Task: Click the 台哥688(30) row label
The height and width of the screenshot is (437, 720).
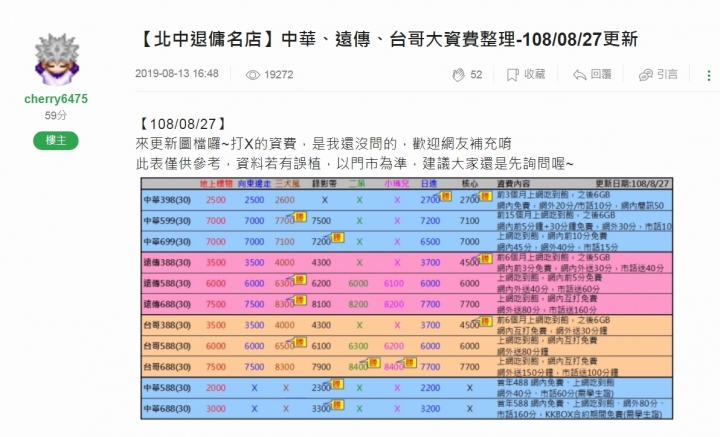Action: pos(167,367)
